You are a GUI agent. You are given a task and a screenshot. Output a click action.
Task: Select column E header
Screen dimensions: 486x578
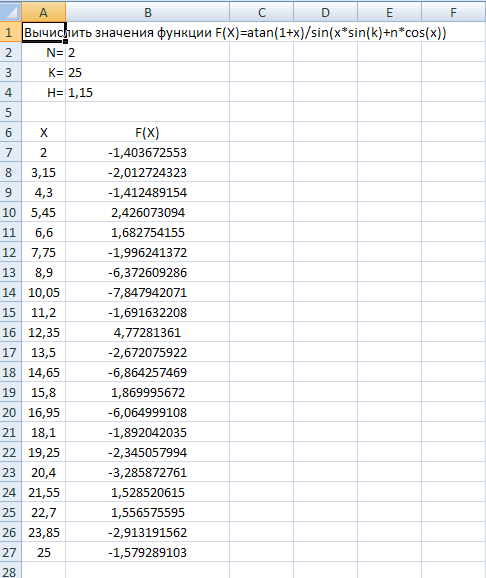point(389,13)
